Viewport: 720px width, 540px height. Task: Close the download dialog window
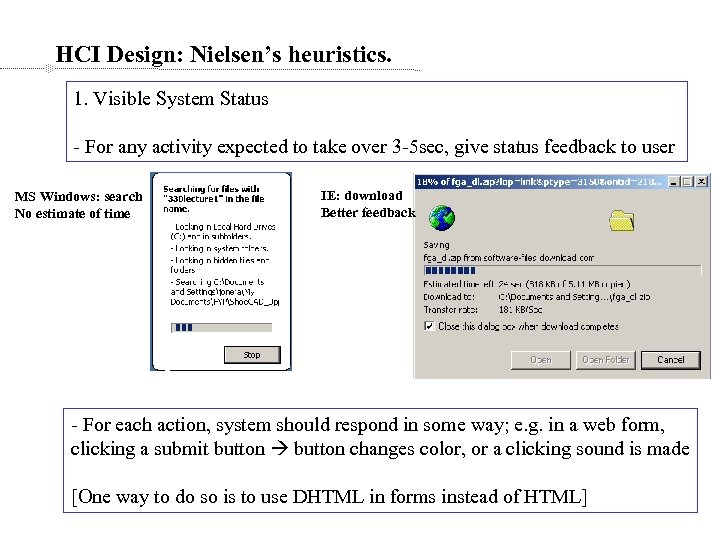(x=701, y=182)
